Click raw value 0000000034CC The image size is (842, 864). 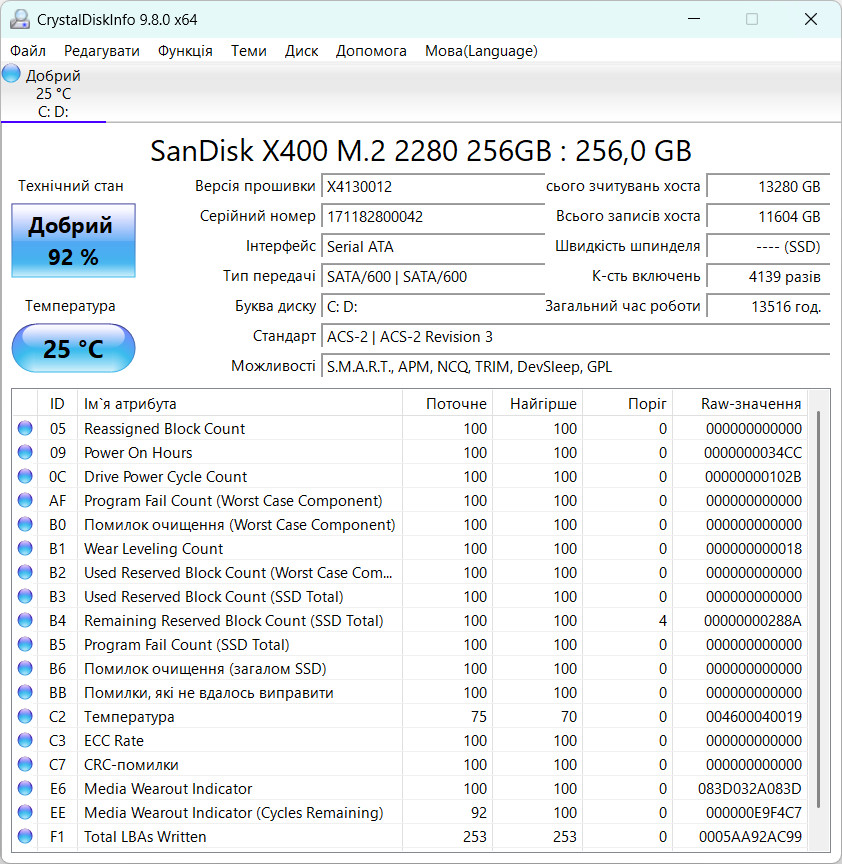(x=753, y=453)
